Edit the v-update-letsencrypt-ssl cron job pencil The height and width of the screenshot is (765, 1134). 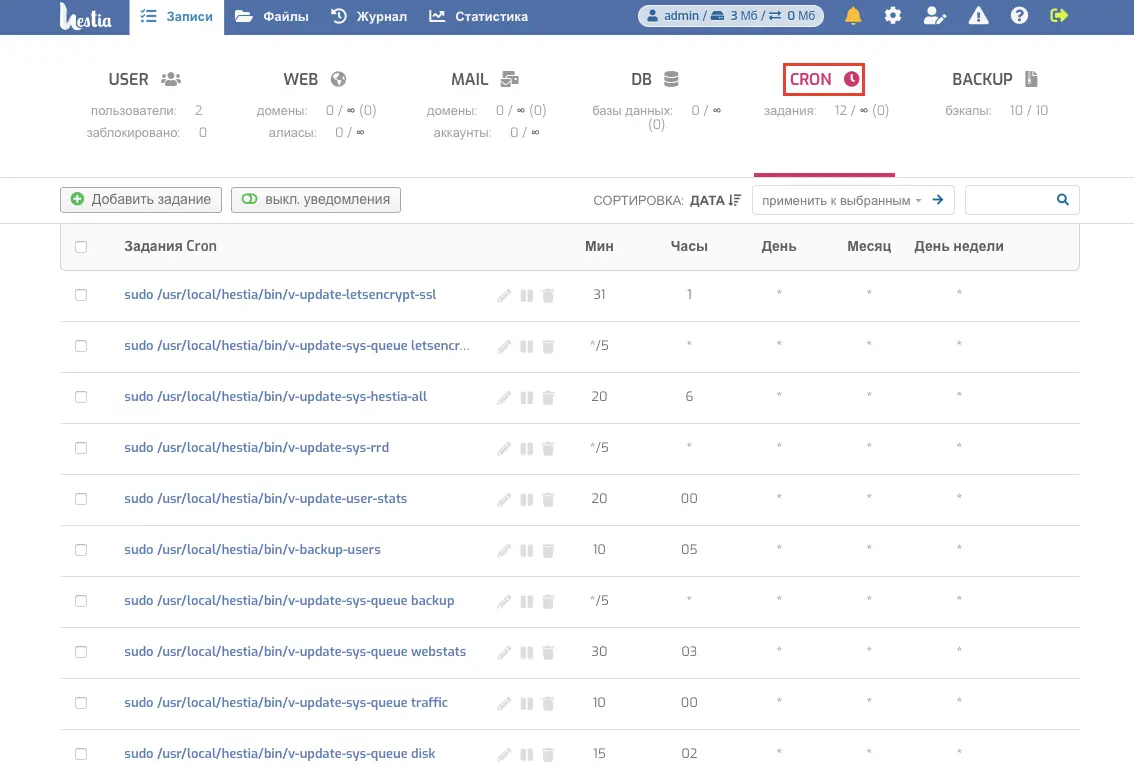click(504, 295)
